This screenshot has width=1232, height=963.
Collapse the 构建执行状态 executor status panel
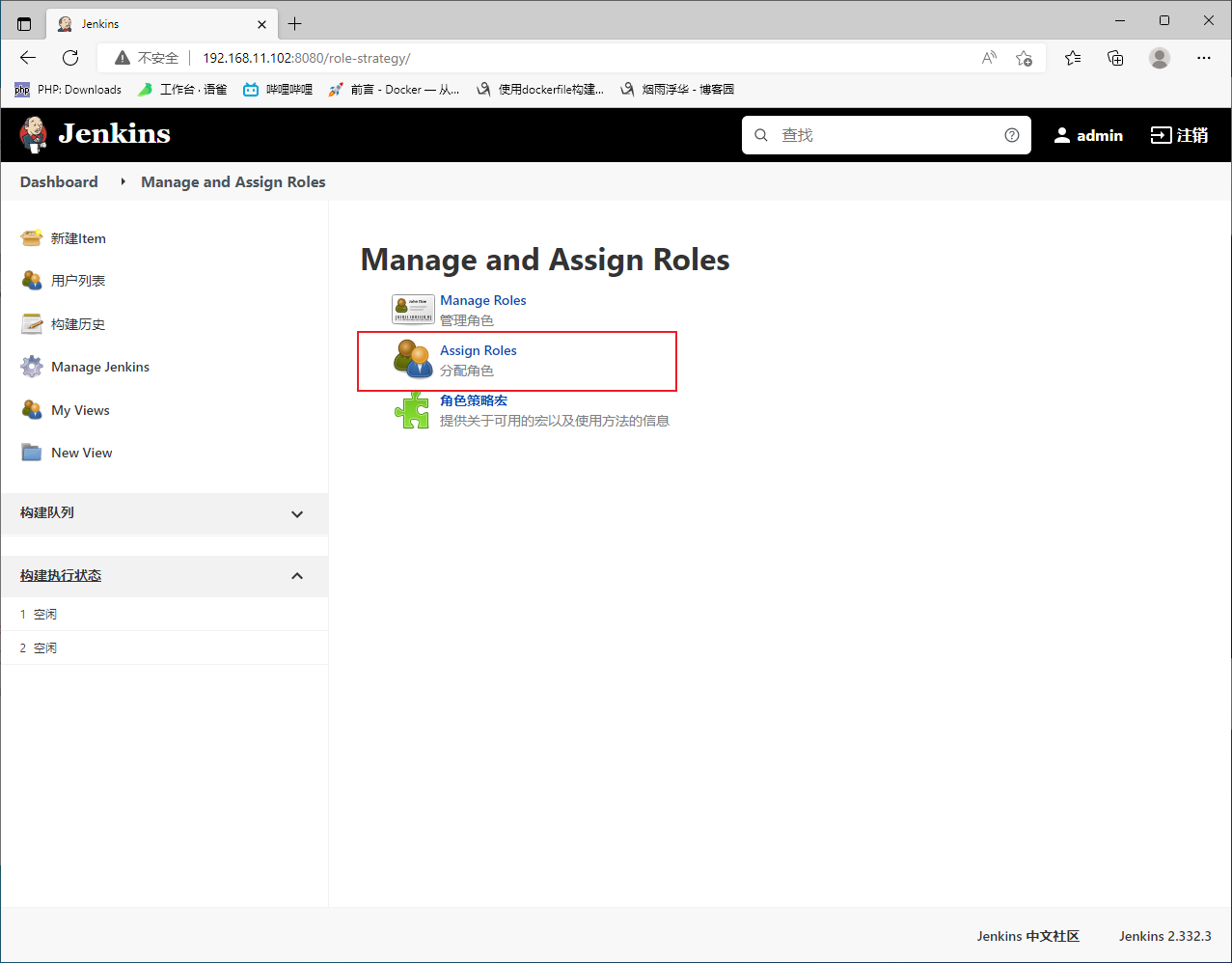297,576
